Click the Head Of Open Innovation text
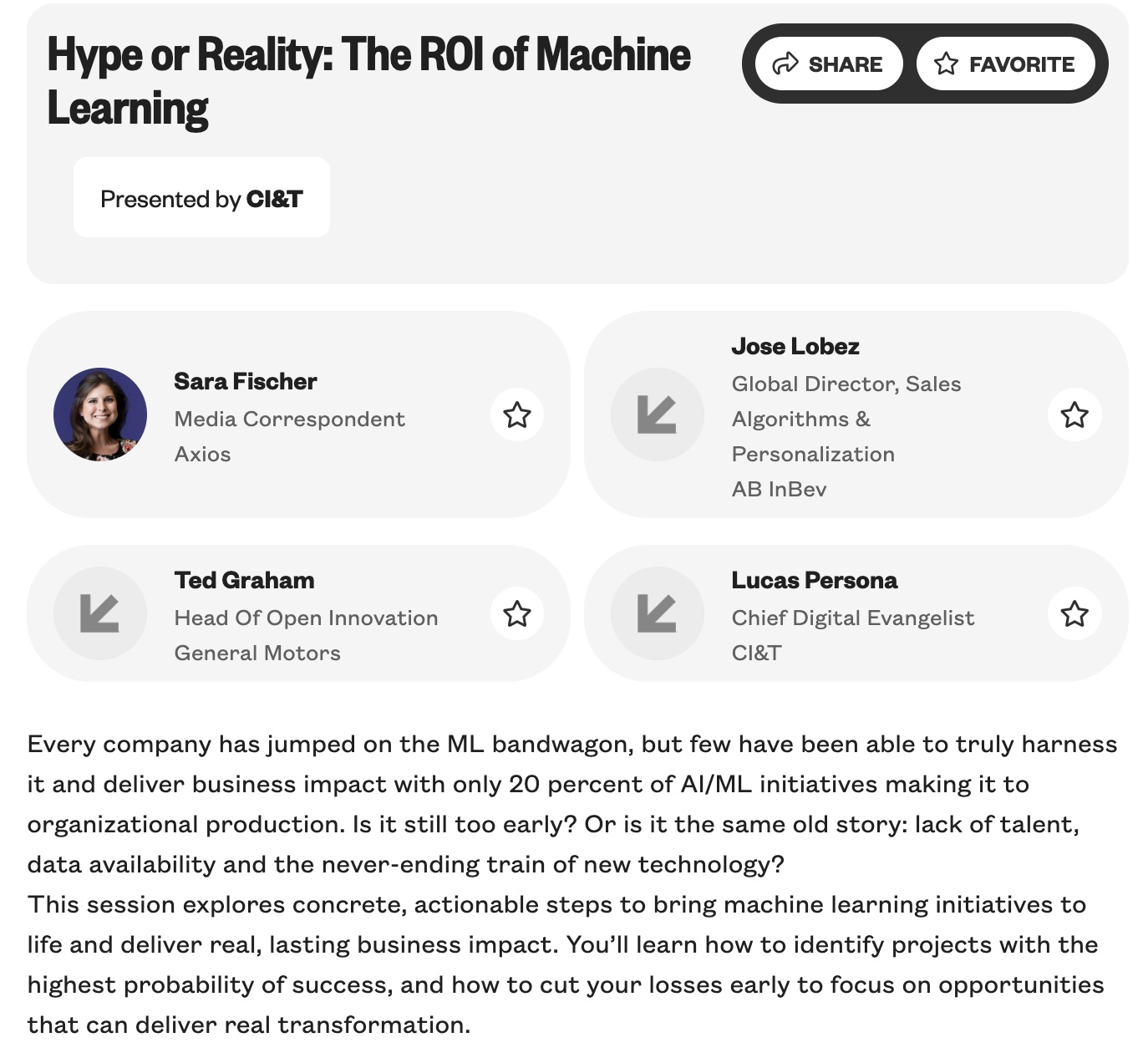 [x=306, y=618]
